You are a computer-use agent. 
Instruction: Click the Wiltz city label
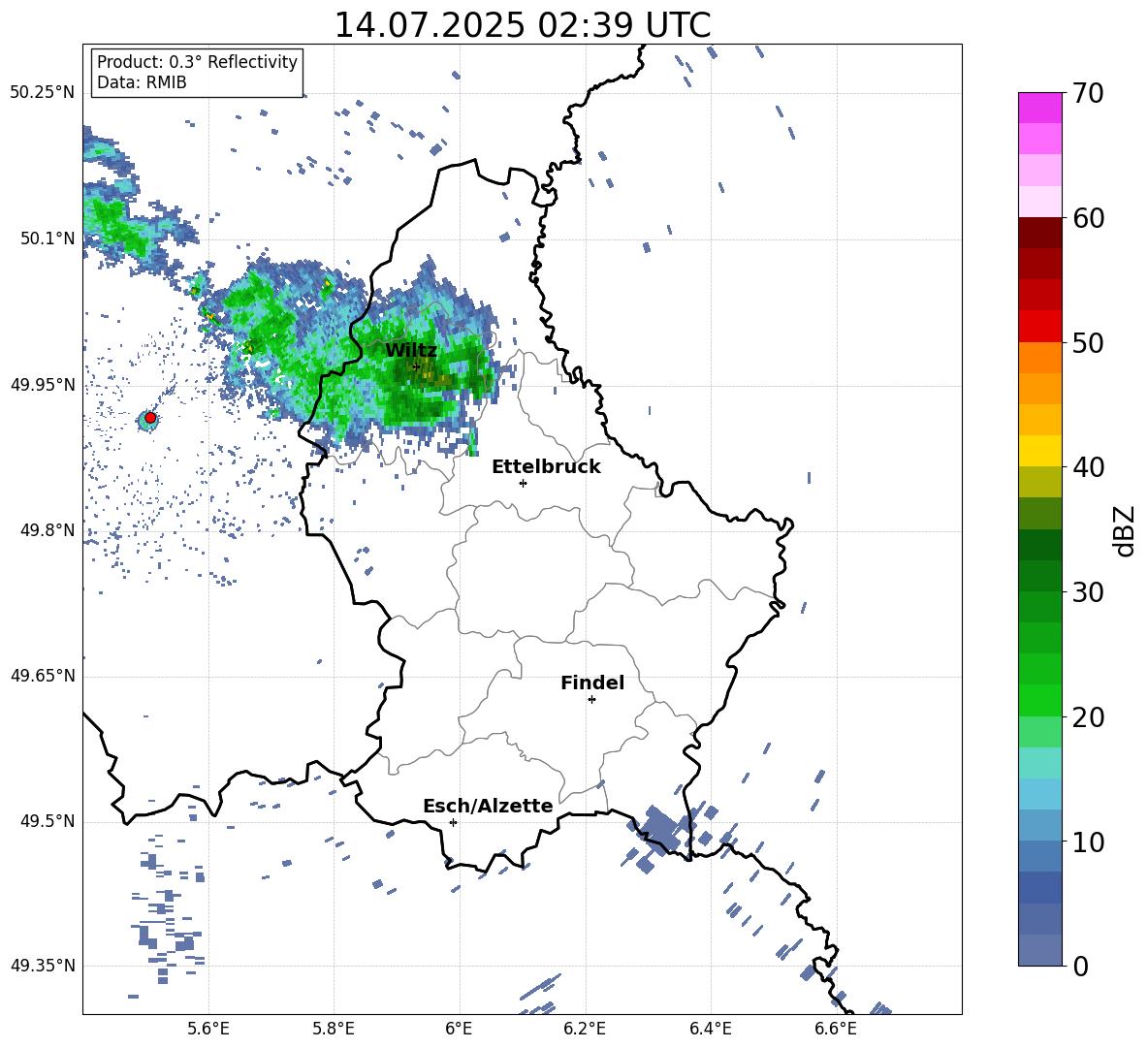point(411,350)
